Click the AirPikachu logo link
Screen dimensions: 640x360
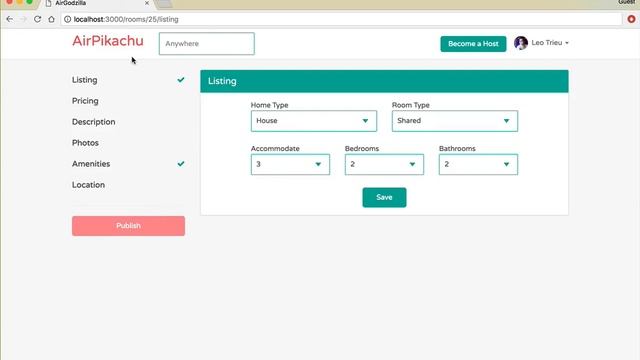tap(108, 41)
